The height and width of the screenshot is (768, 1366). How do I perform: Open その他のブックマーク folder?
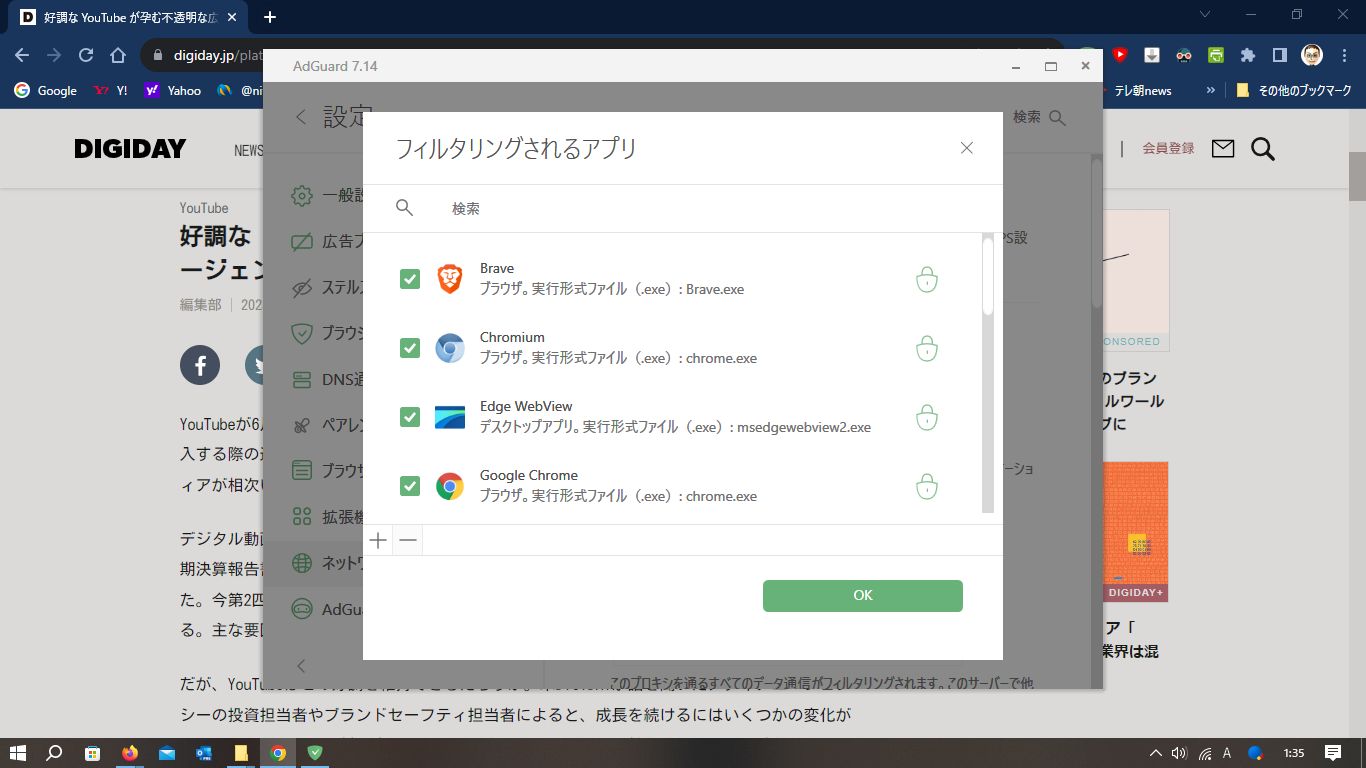click(x=1292, y=90)
